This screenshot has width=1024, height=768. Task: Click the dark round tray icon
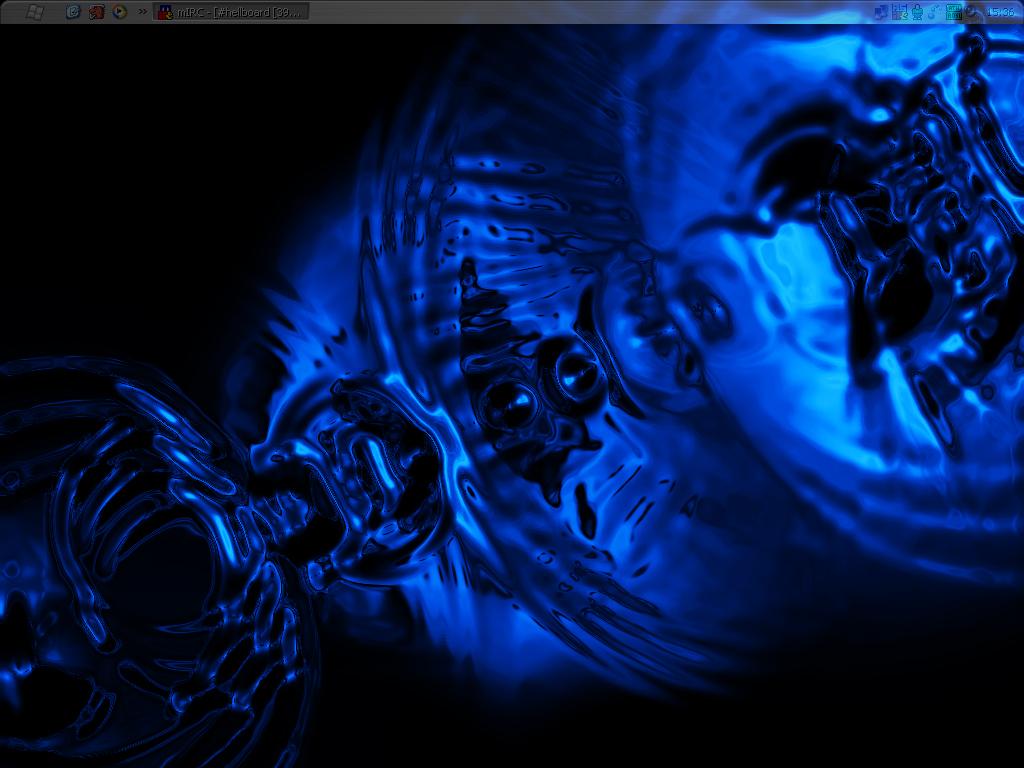point(971,12)
